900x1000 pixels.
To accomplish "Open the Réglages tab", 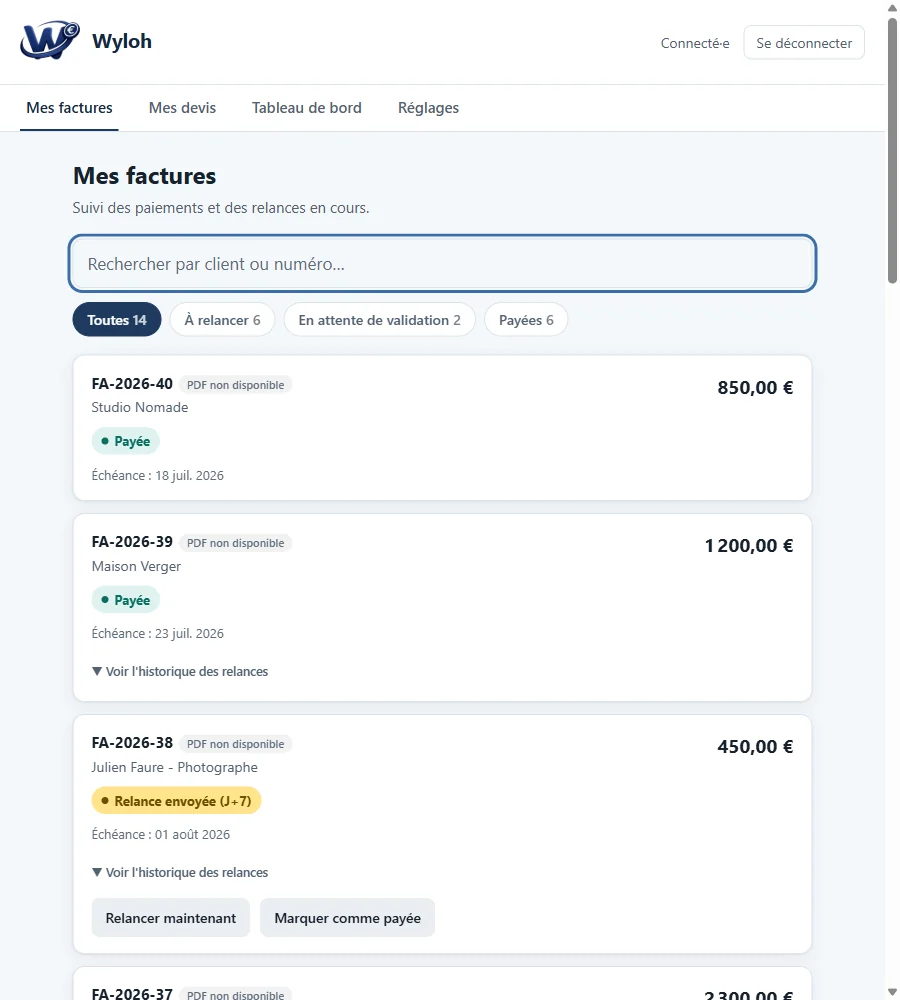I will [429, 108].
